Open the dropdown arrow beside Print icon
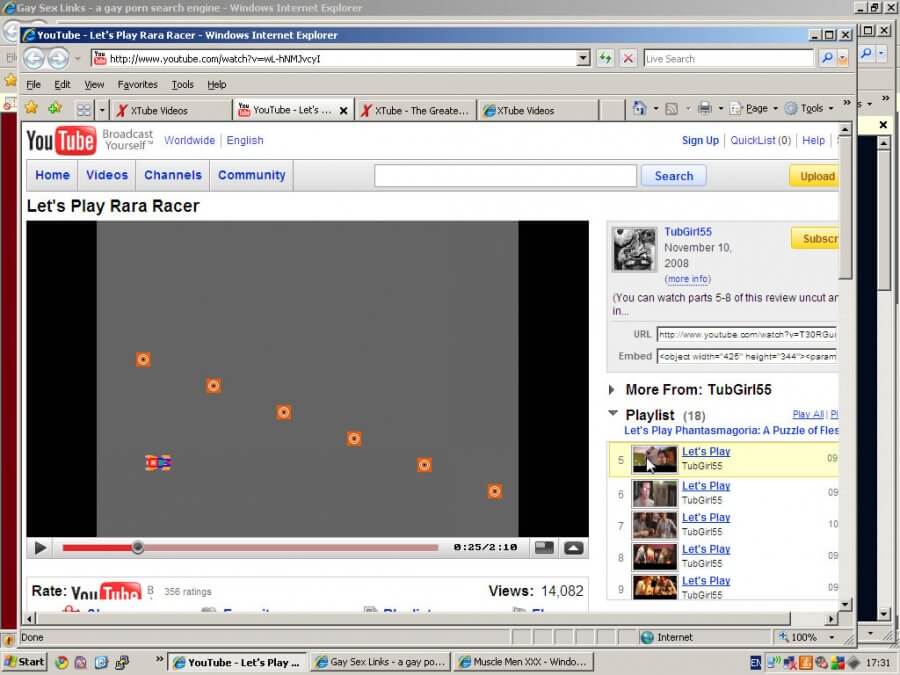 click(x=720, y=108)
